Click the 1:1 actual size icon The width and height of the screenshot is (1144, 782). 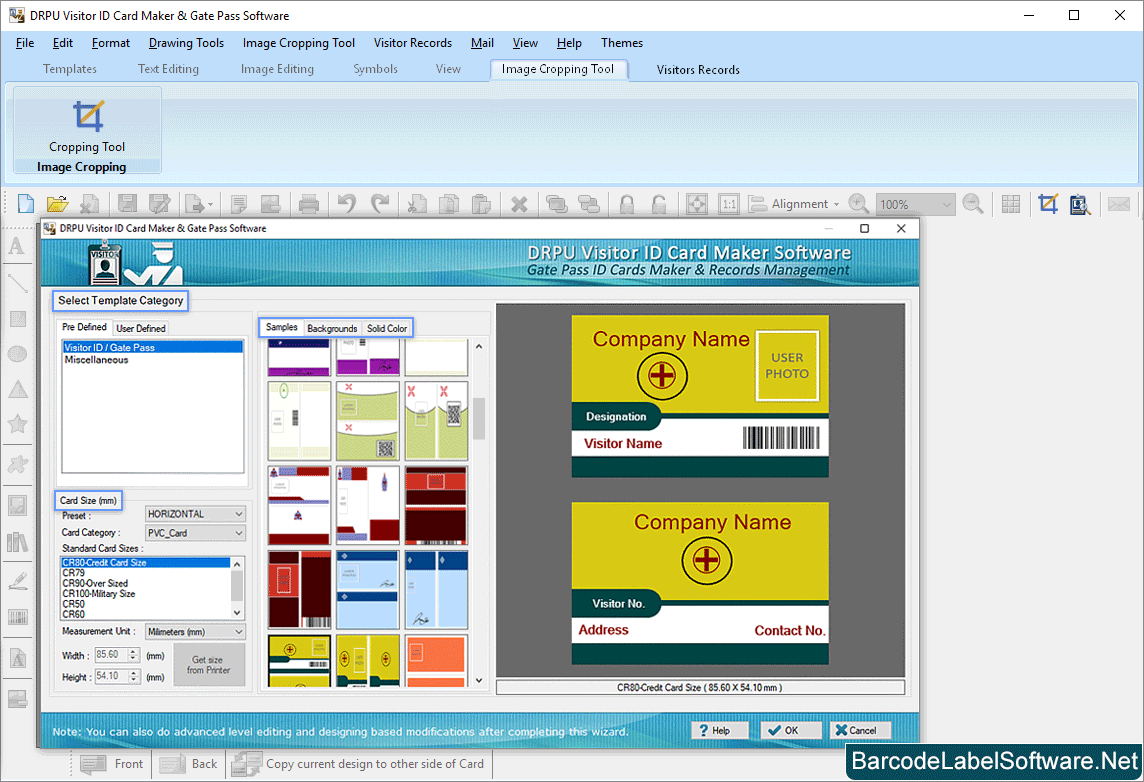[x=729, y=203]
